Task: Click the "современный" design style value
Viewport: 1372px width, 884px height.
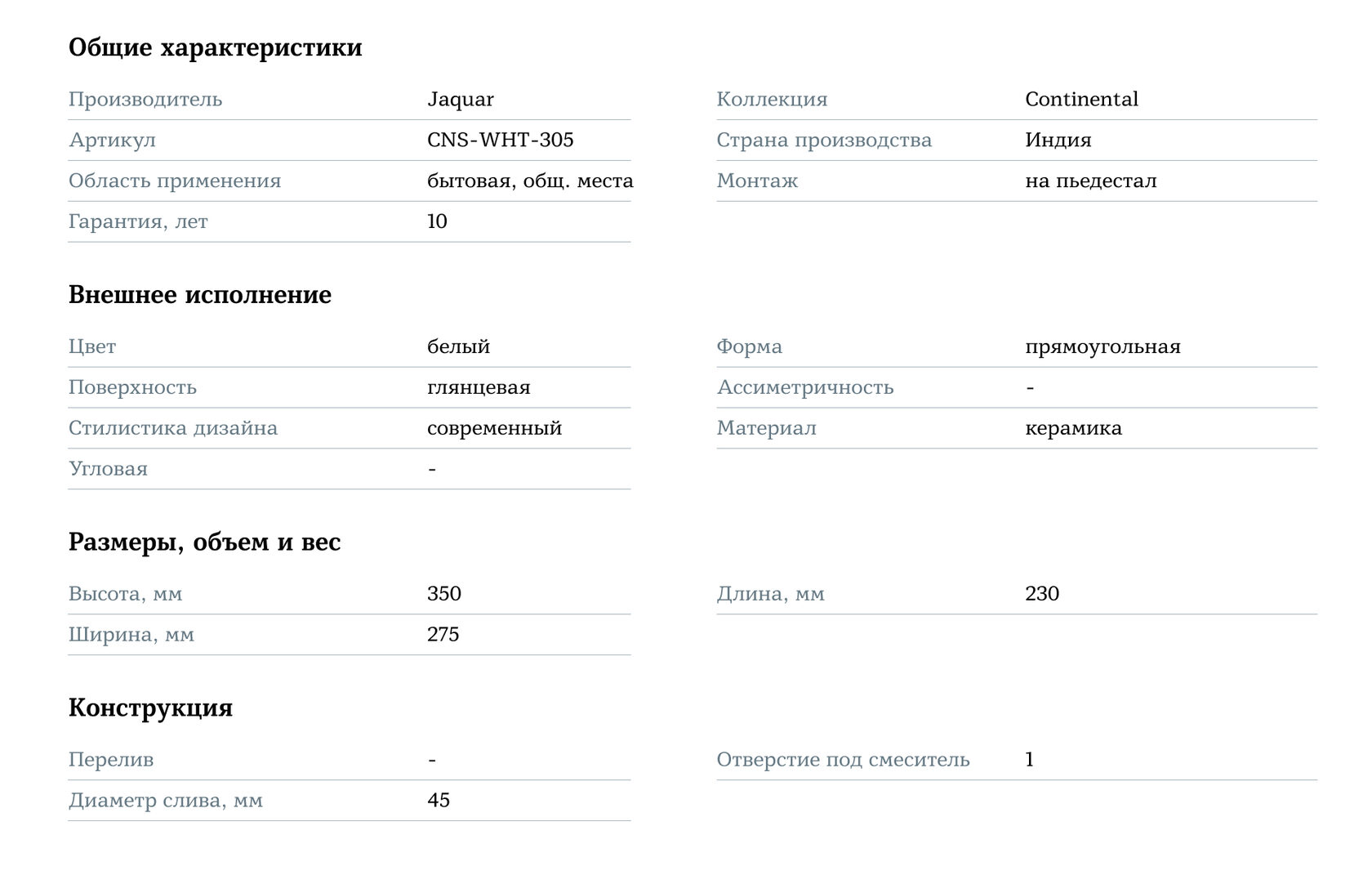Action: (x=494, y=429)
